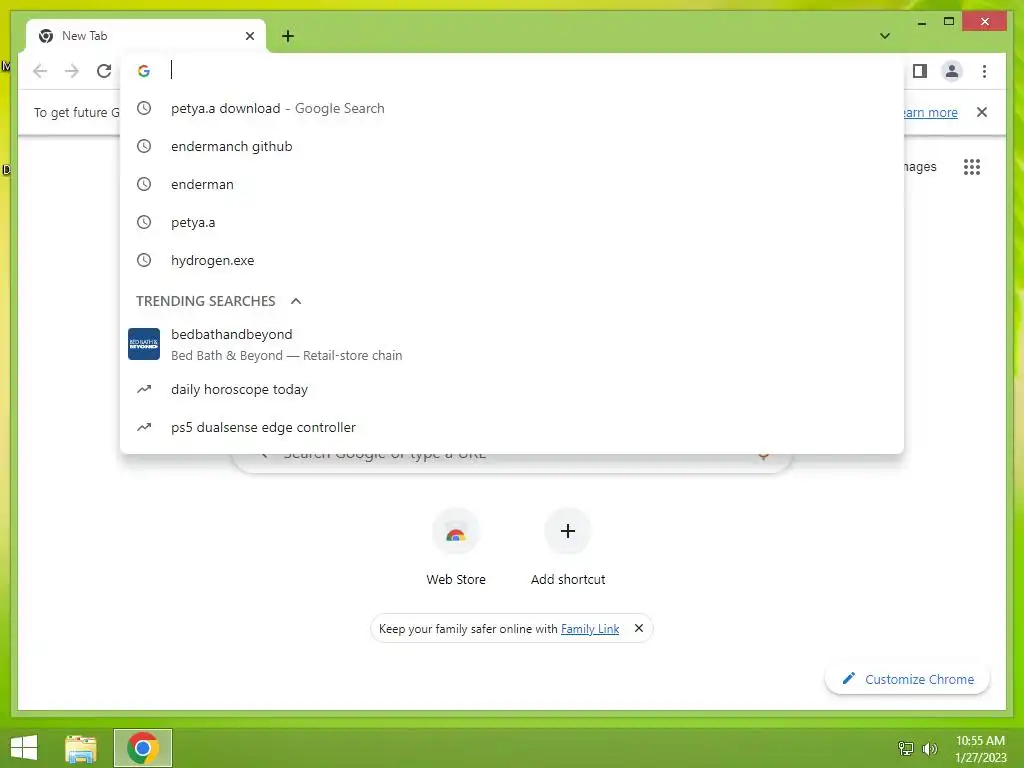The height and width of the screenshot is (768, 1024).
Task: Open the network tray icon
Action: pyautogui.click(x=906, y=748)
